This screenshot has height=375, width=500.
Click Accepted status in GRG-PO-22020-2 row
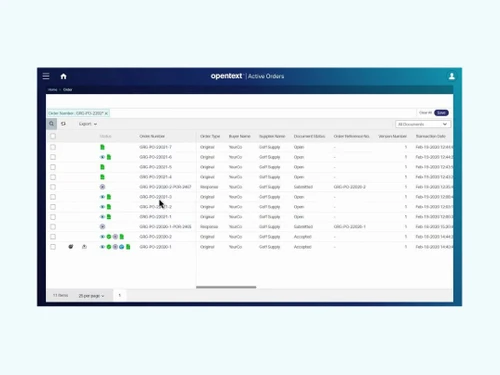pos(303,237)
